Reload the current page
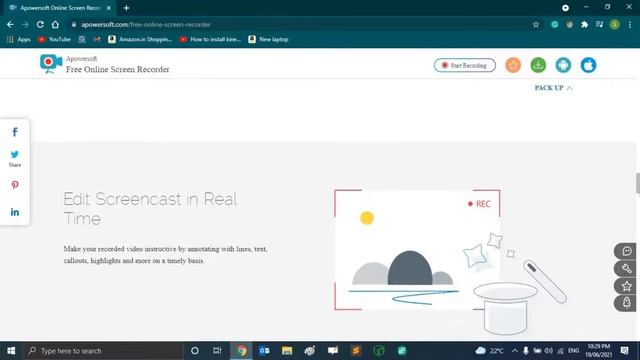 [40, 24]
